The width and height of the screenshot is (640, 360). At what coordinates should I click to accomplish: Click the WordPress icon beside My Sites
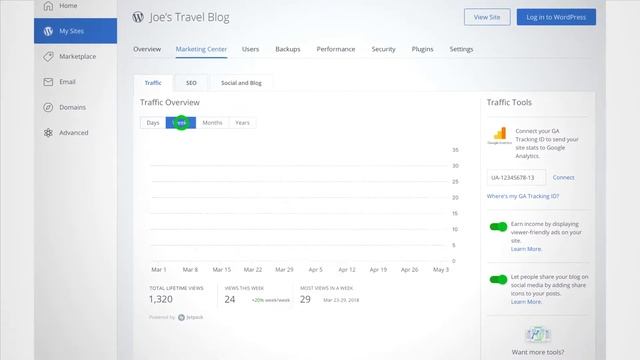[x=48, y=31]
